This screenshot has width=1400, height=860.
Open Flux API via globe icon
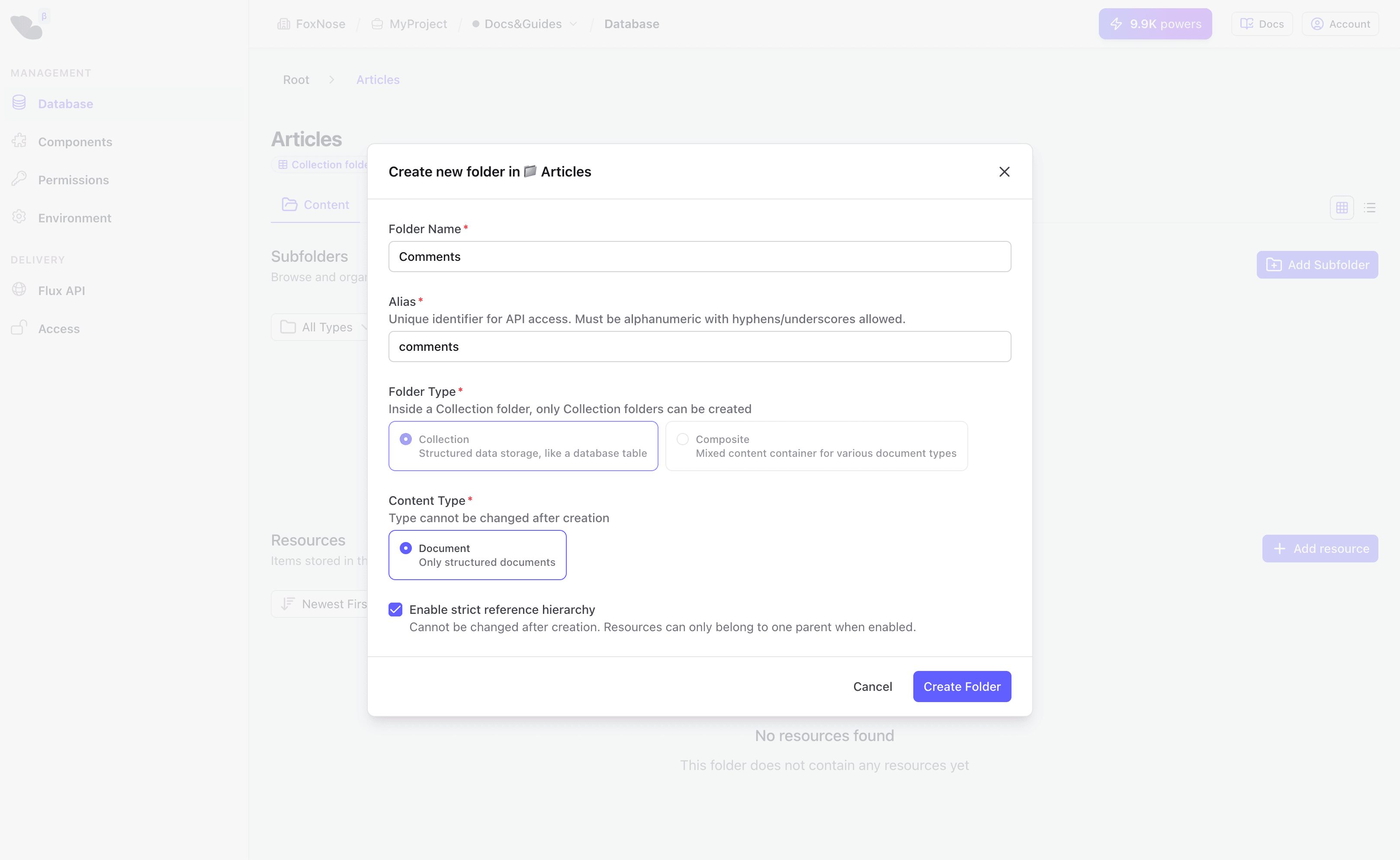[19, 289]
